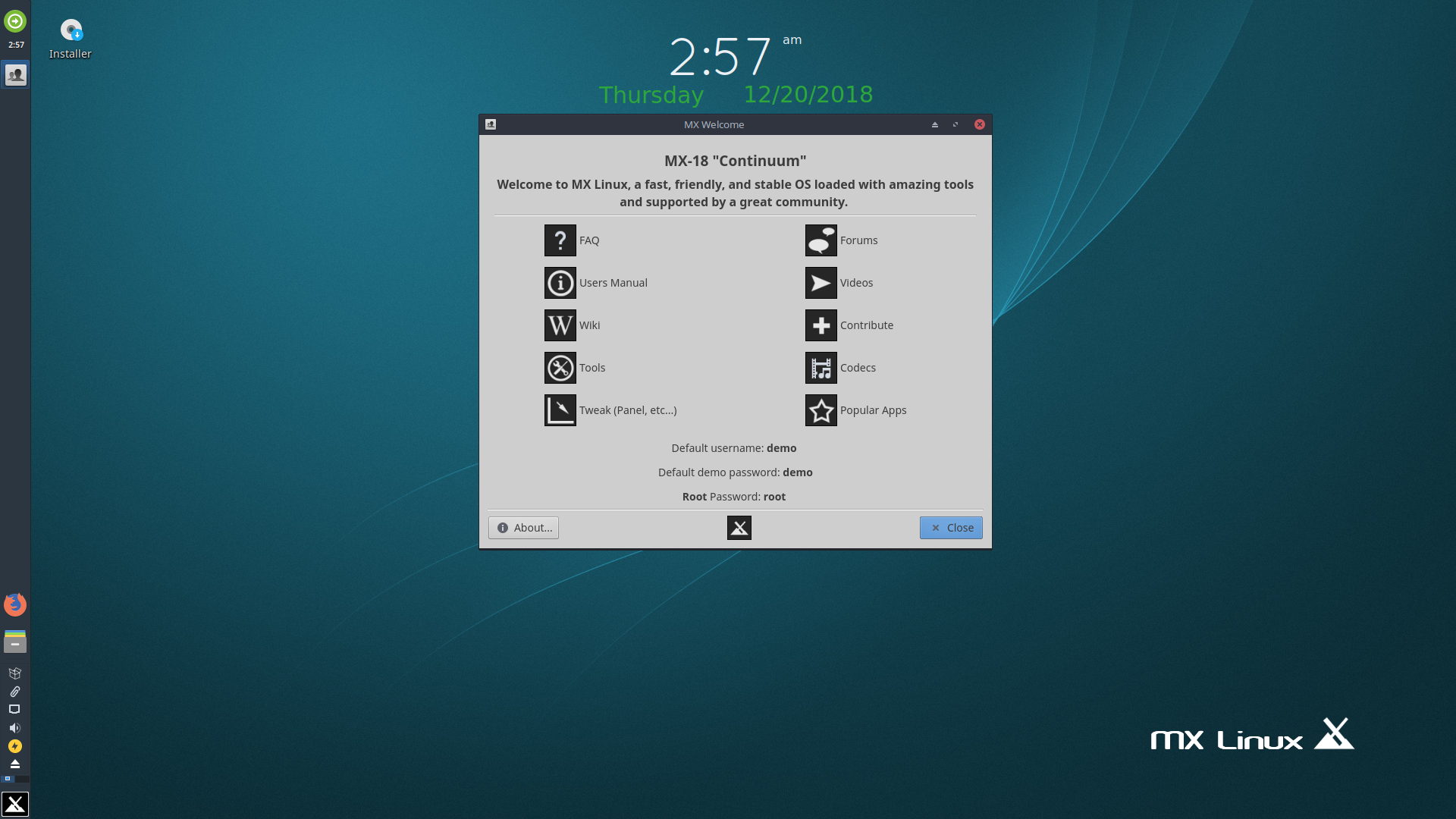Expand the window menu options

tap(490, 124)
